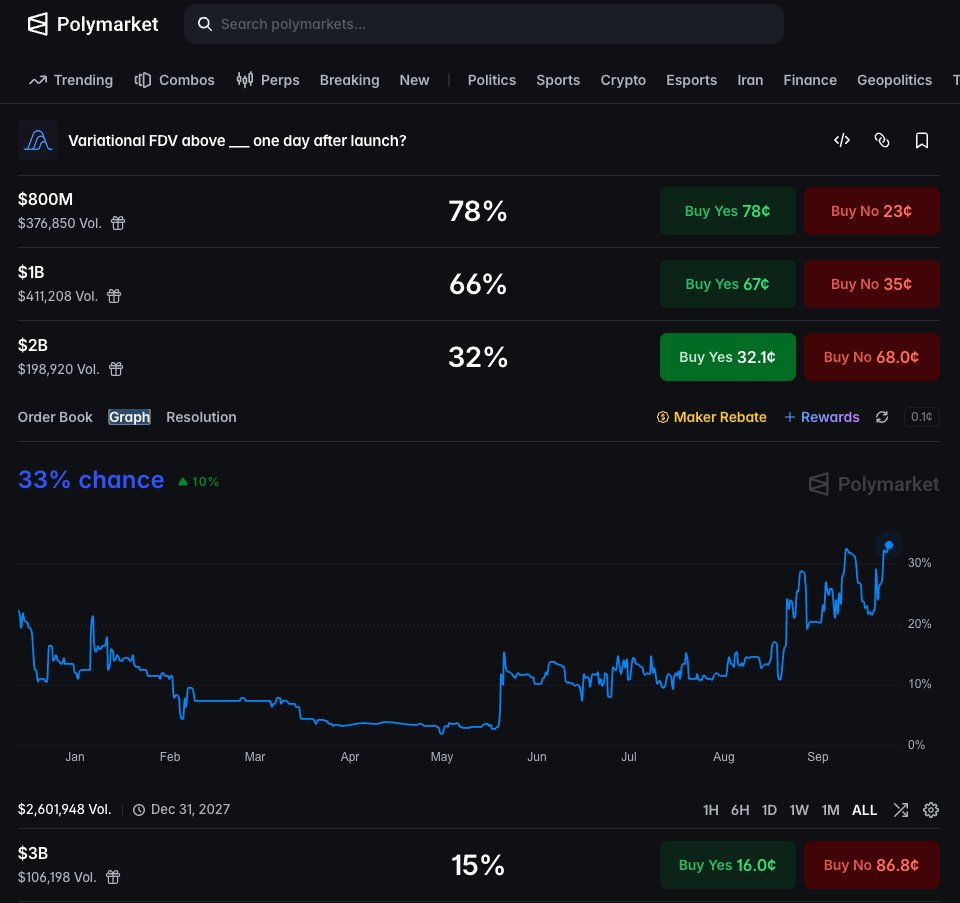Go to Breaking markets
This screenshot has width=960, height=903.
350,80
